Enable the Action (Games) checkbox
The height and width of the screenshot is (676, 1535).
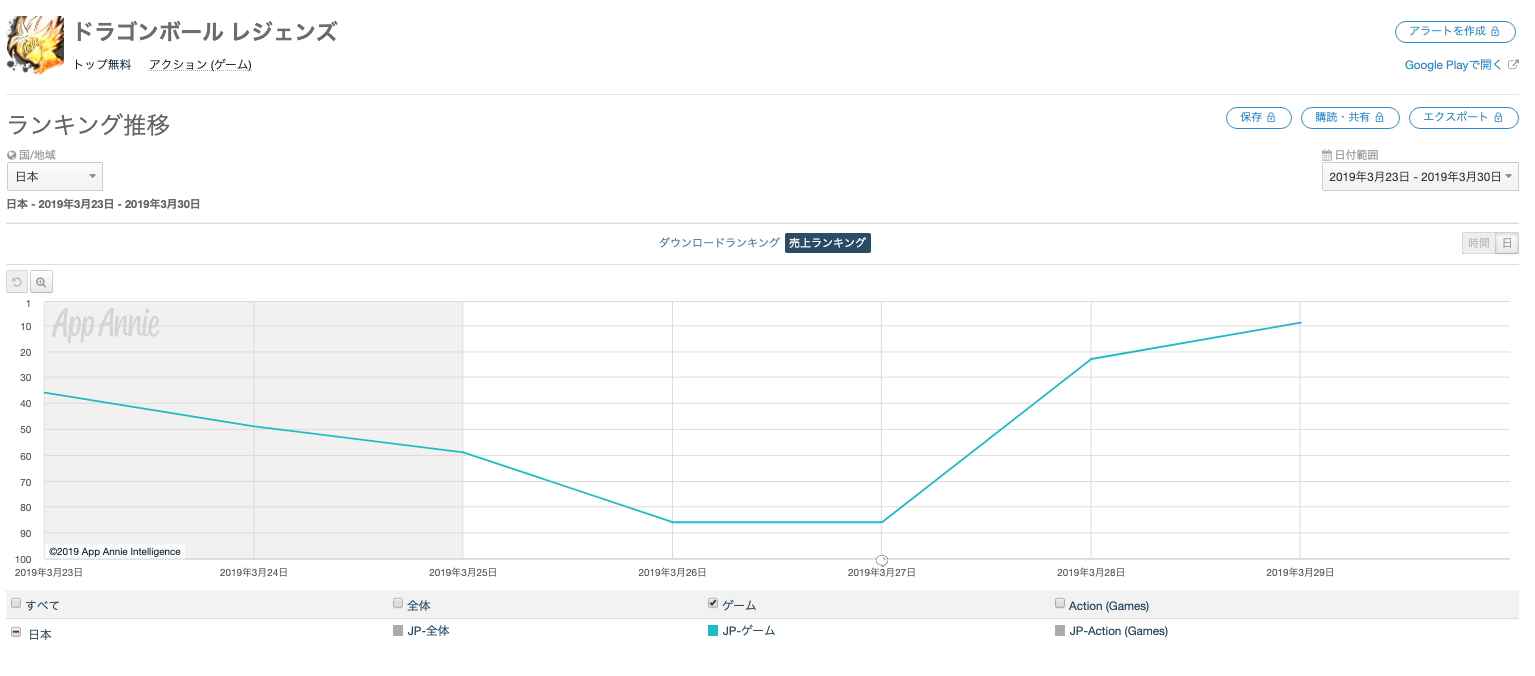[x=1060, y=604]
